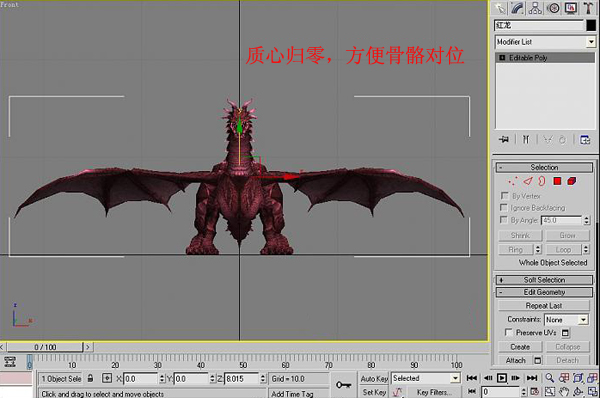600x398 pixels.
Task: Toggle Auto Key mode
Action: (x=374, y=378)
